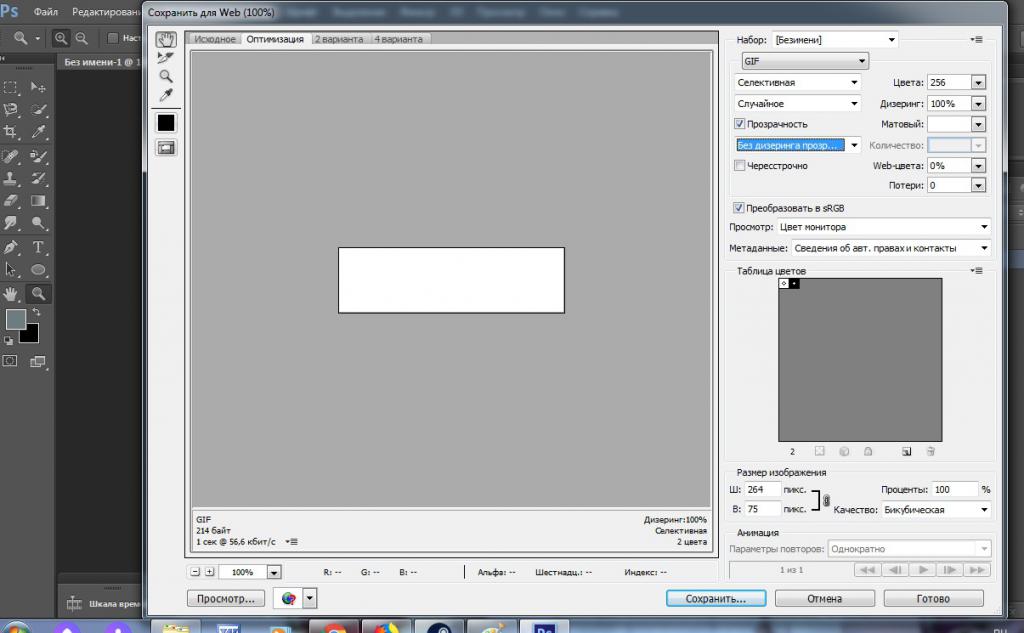Enable the Чересстрочно checkbox
The width and height of the screenshot is (1024, 633).
point(739,165)
